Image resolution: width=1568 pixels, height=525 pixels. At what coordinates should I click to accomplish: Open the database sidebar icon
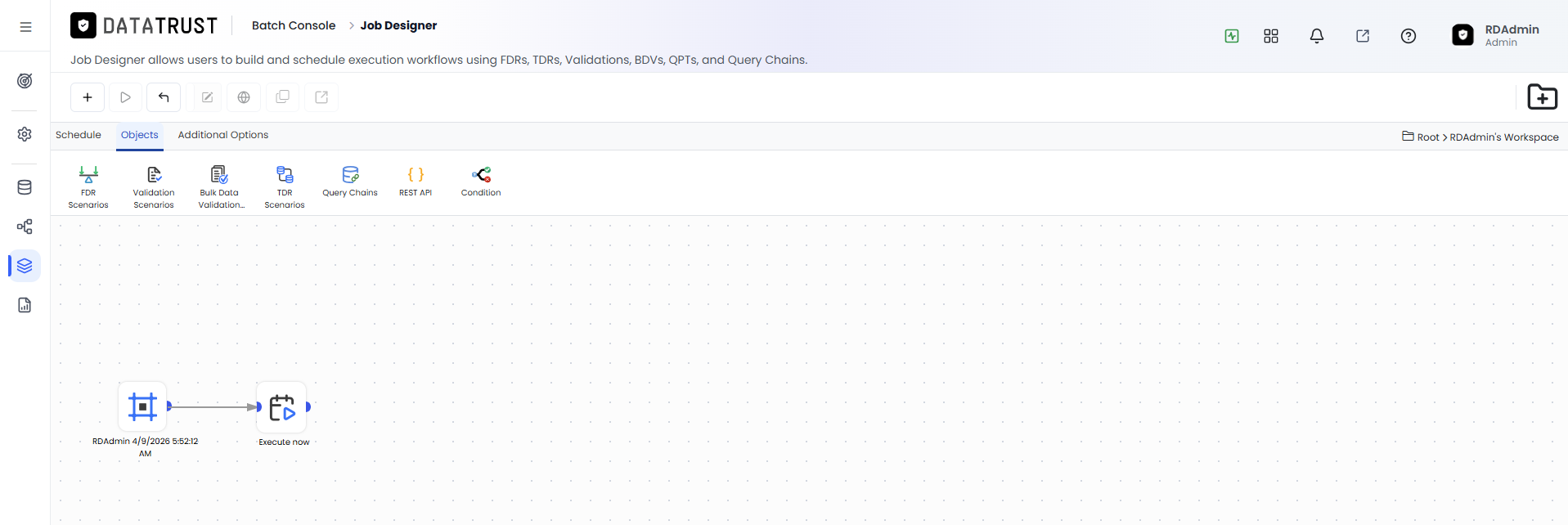[25, 187]
